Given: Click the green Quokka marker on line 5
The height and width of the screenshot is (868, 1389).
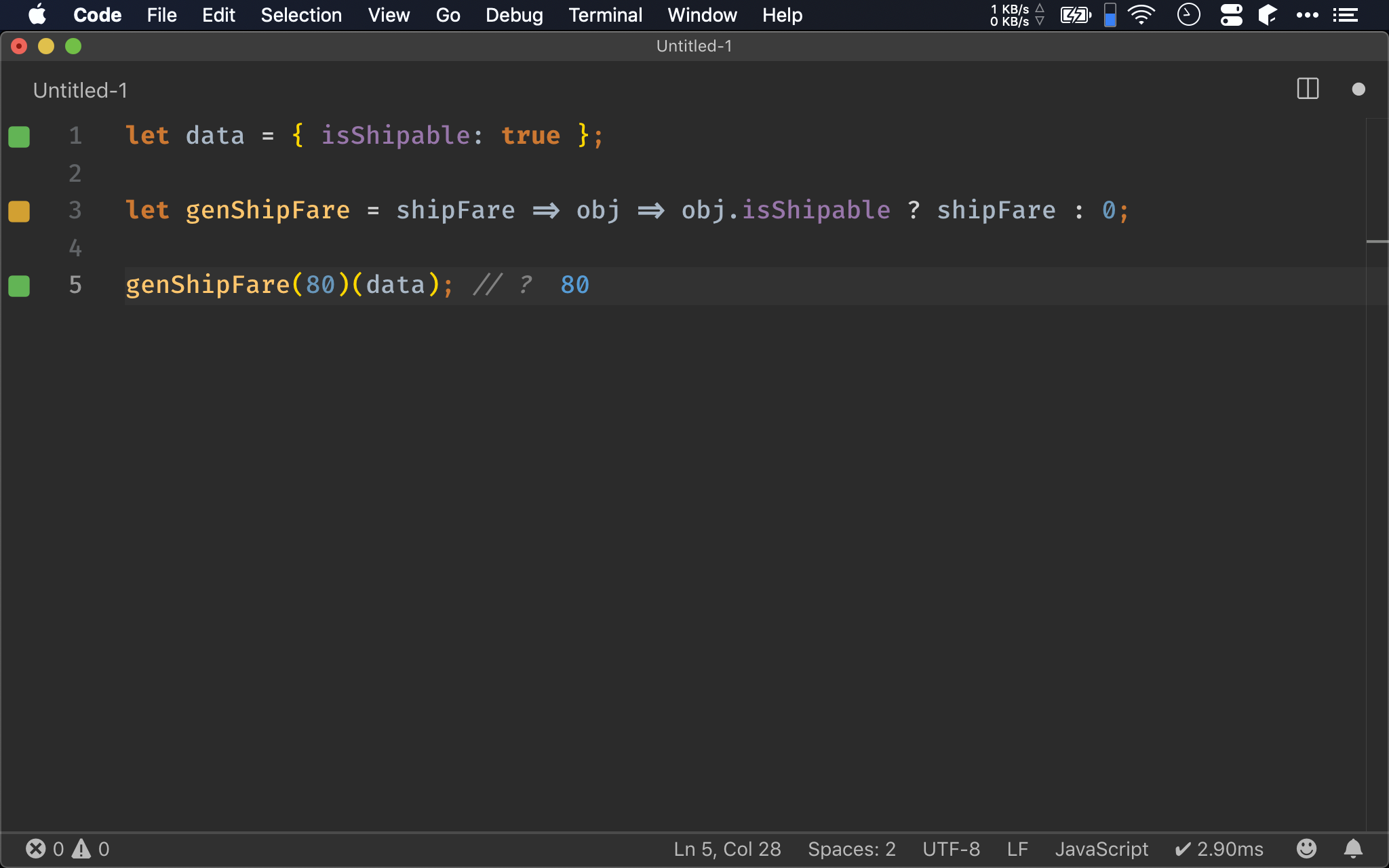Looking at the screenshot, I should (x=19, y=285).
